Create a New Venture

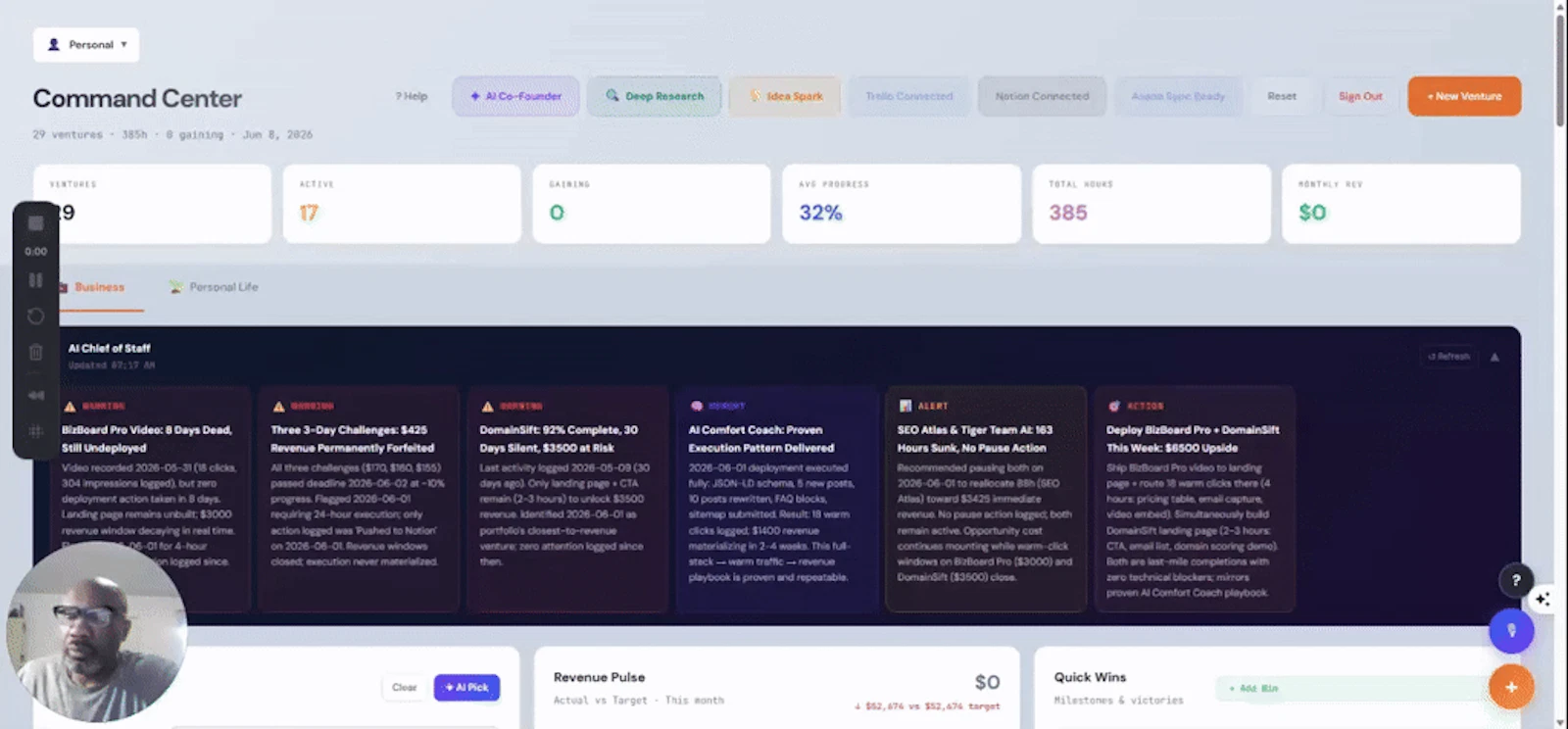(1464, 96)
